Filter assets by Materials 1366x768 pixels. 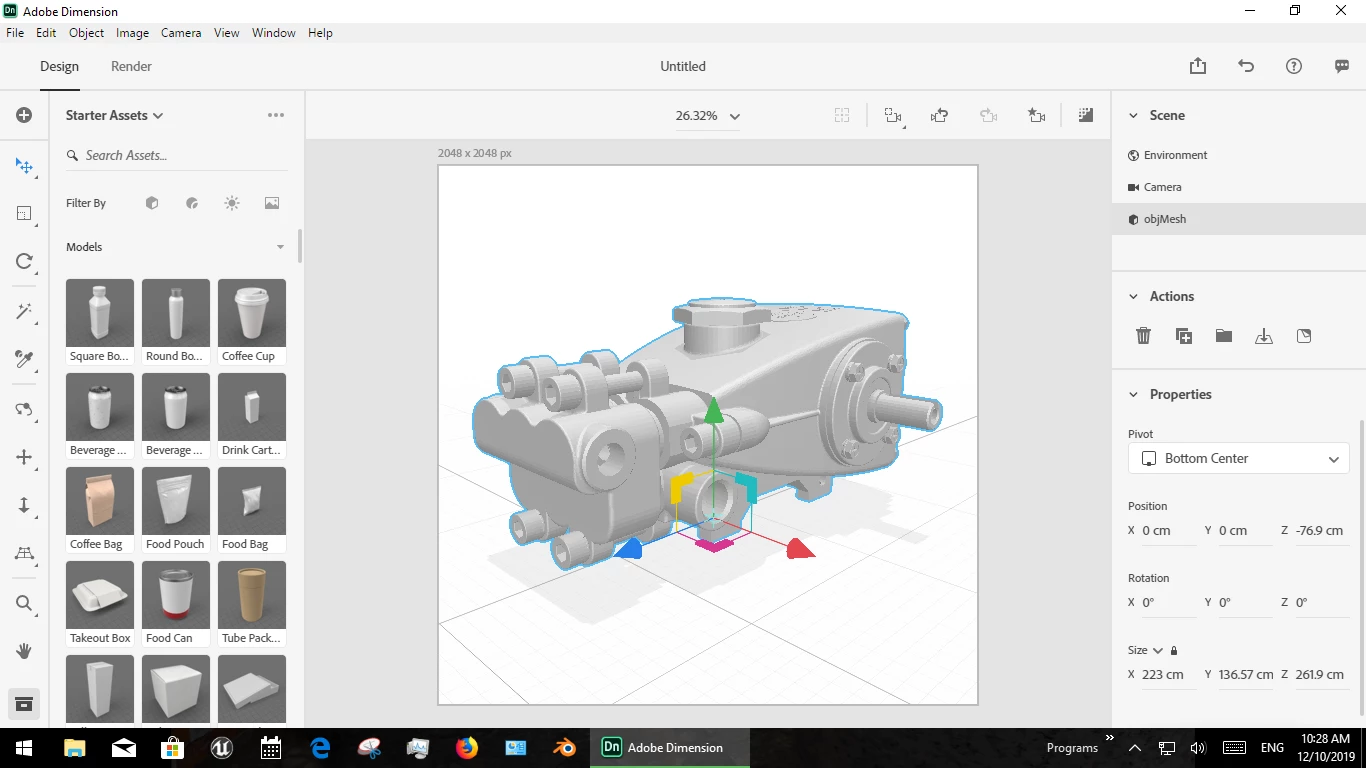(192, 203)
